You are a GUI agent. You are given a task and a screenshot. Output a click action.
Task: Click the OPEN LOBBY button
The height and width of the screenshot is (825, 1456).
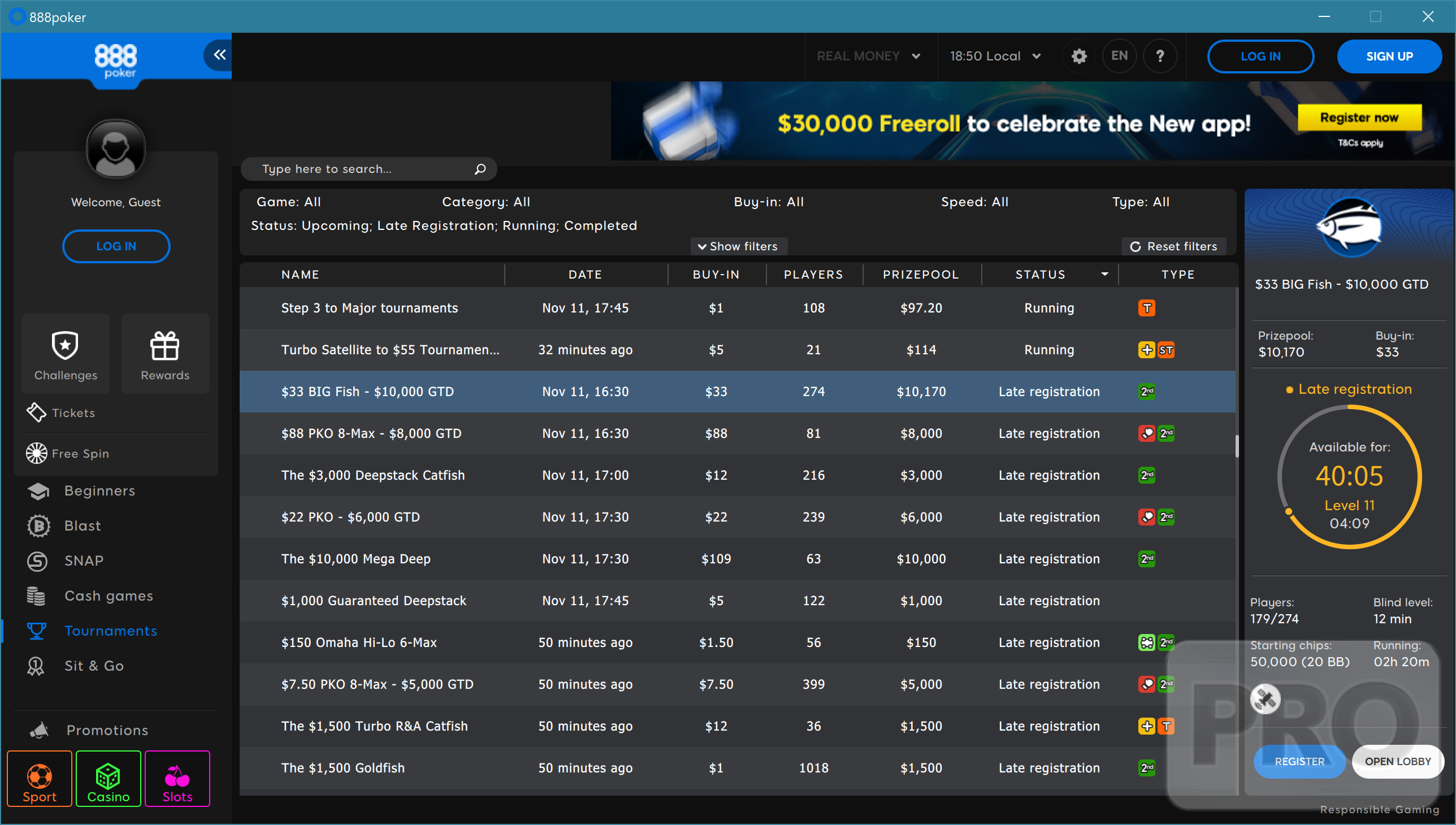pos(1398,762)
